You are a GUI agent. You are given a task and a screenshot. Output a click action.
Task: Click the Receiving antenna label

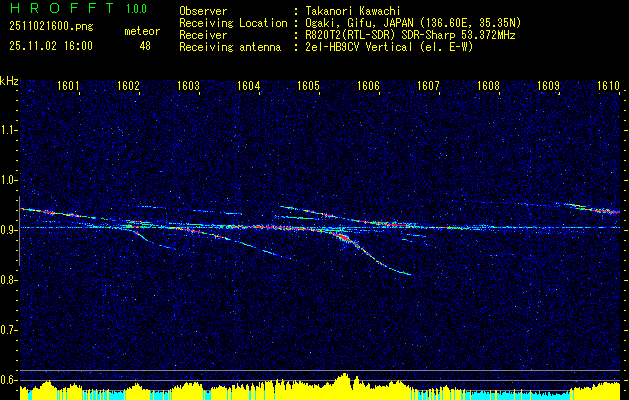tap(230, 47)
